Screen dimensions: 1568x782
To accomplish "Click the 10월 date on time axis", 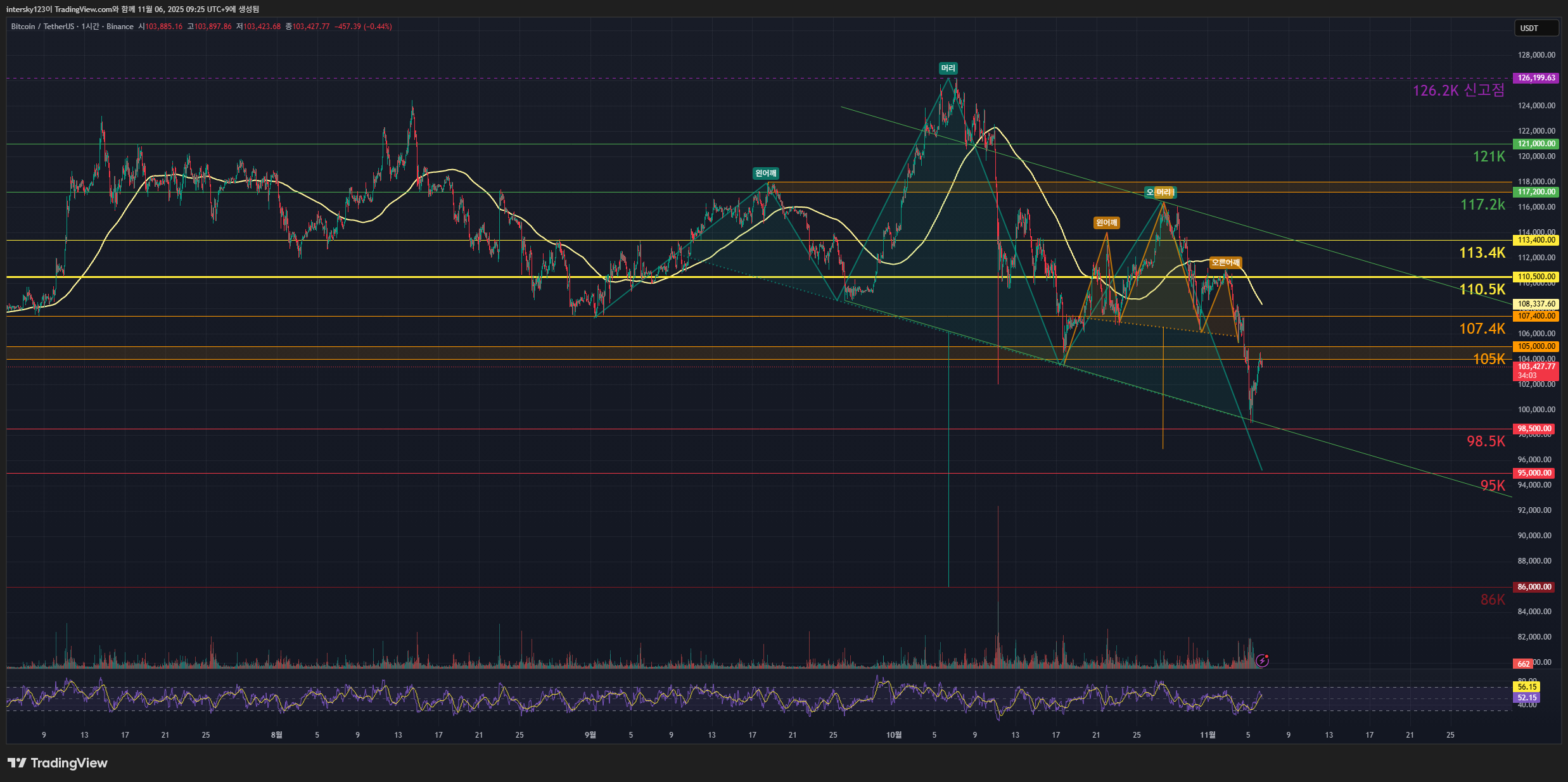I will point(893,735).
